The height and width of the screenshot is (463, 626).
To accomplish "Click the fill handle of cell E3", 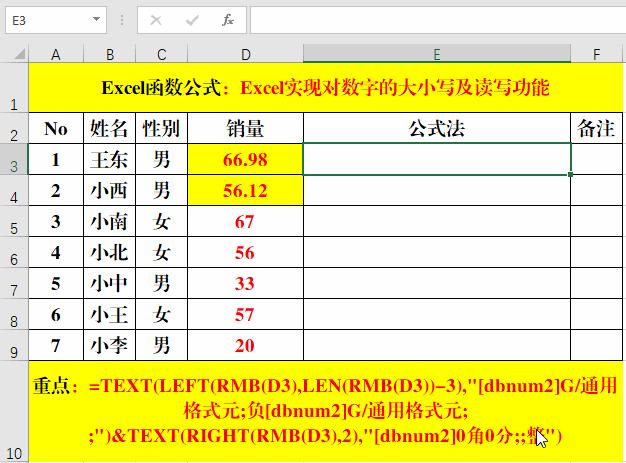I will [x=571, y=174].
